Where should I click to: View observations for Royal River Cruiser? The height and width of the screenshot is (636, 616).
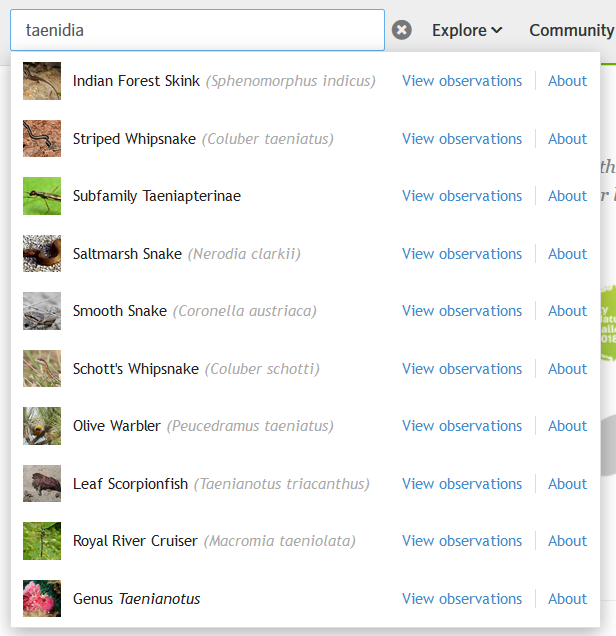[x=462, y=541]
